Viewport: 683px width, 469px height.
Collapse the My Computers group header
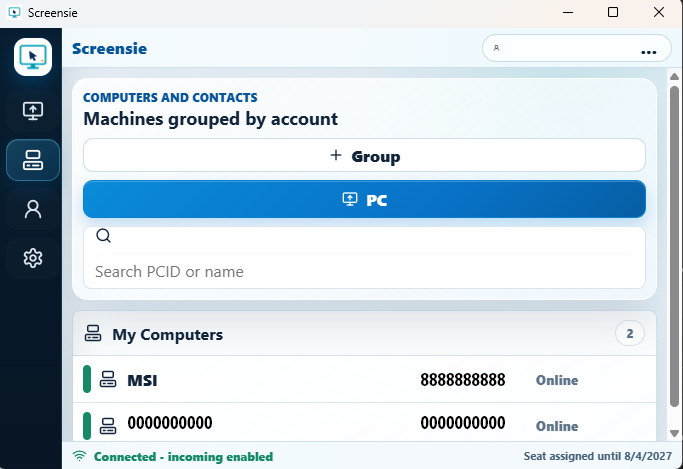click(364, 334)
